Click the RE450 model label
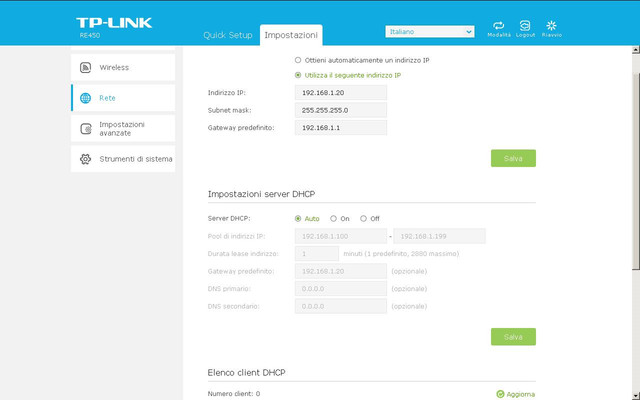640x400 pixels. (x=90, y=36)
